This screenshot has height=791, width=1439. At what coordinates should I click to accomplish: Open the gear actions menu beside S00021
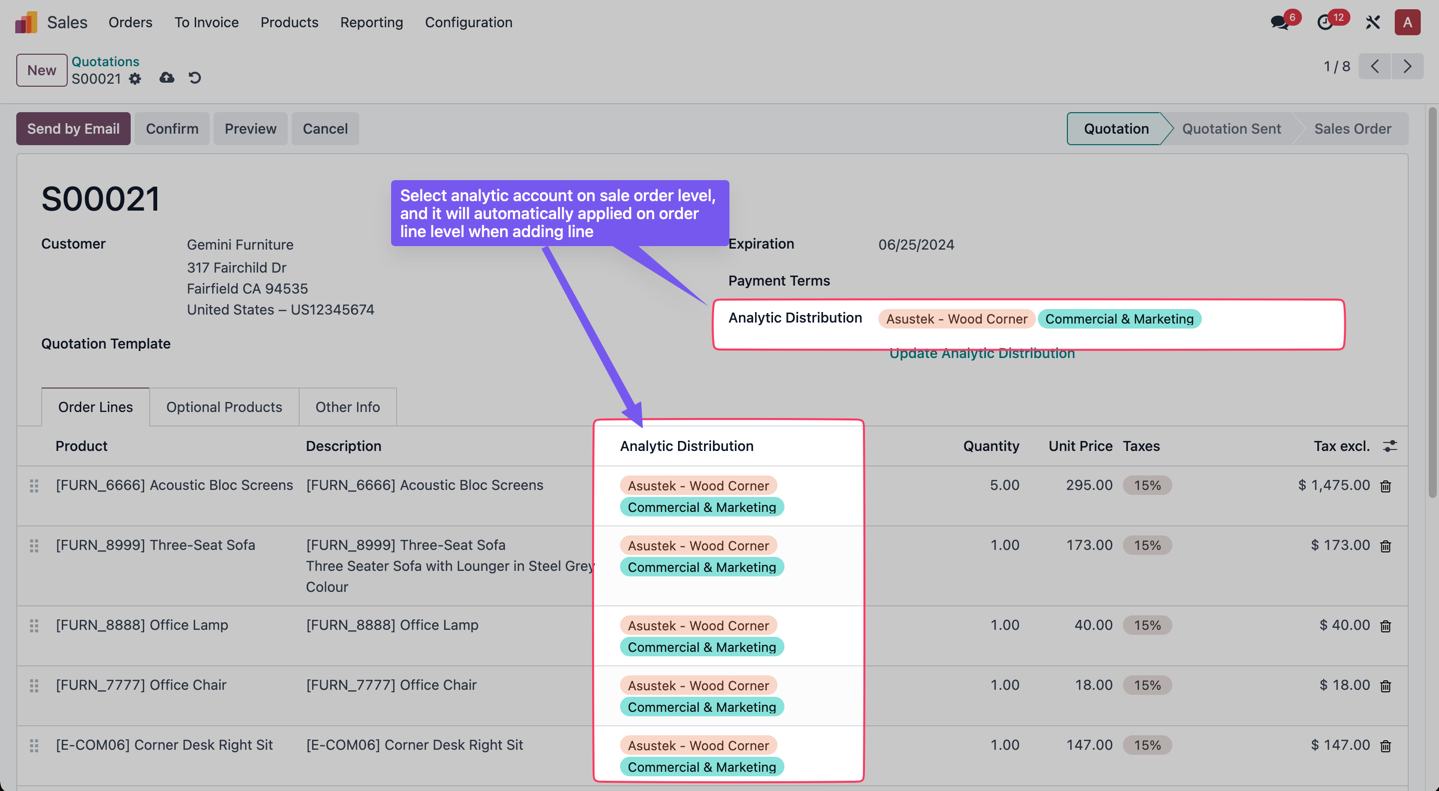pos(135,79)
